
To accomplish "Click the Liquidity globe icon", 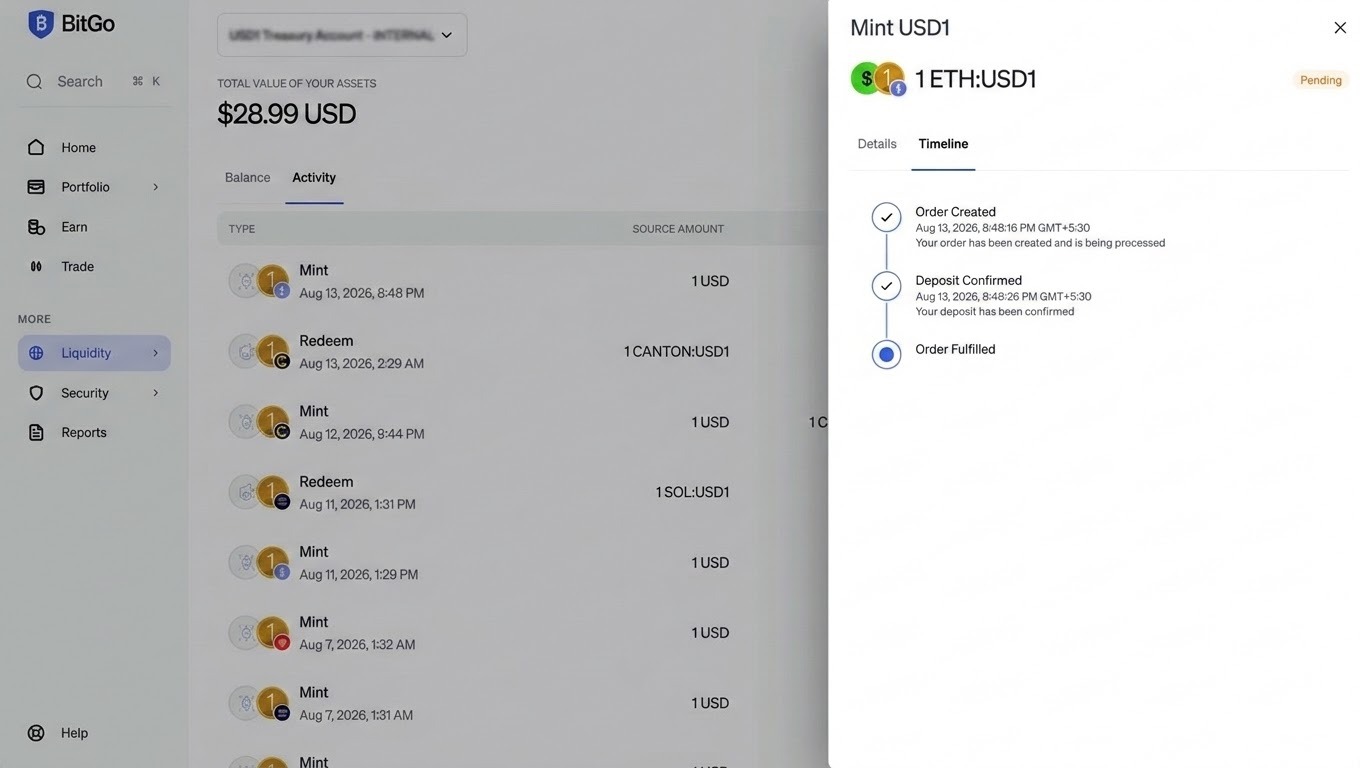I will tap(36, 353).
